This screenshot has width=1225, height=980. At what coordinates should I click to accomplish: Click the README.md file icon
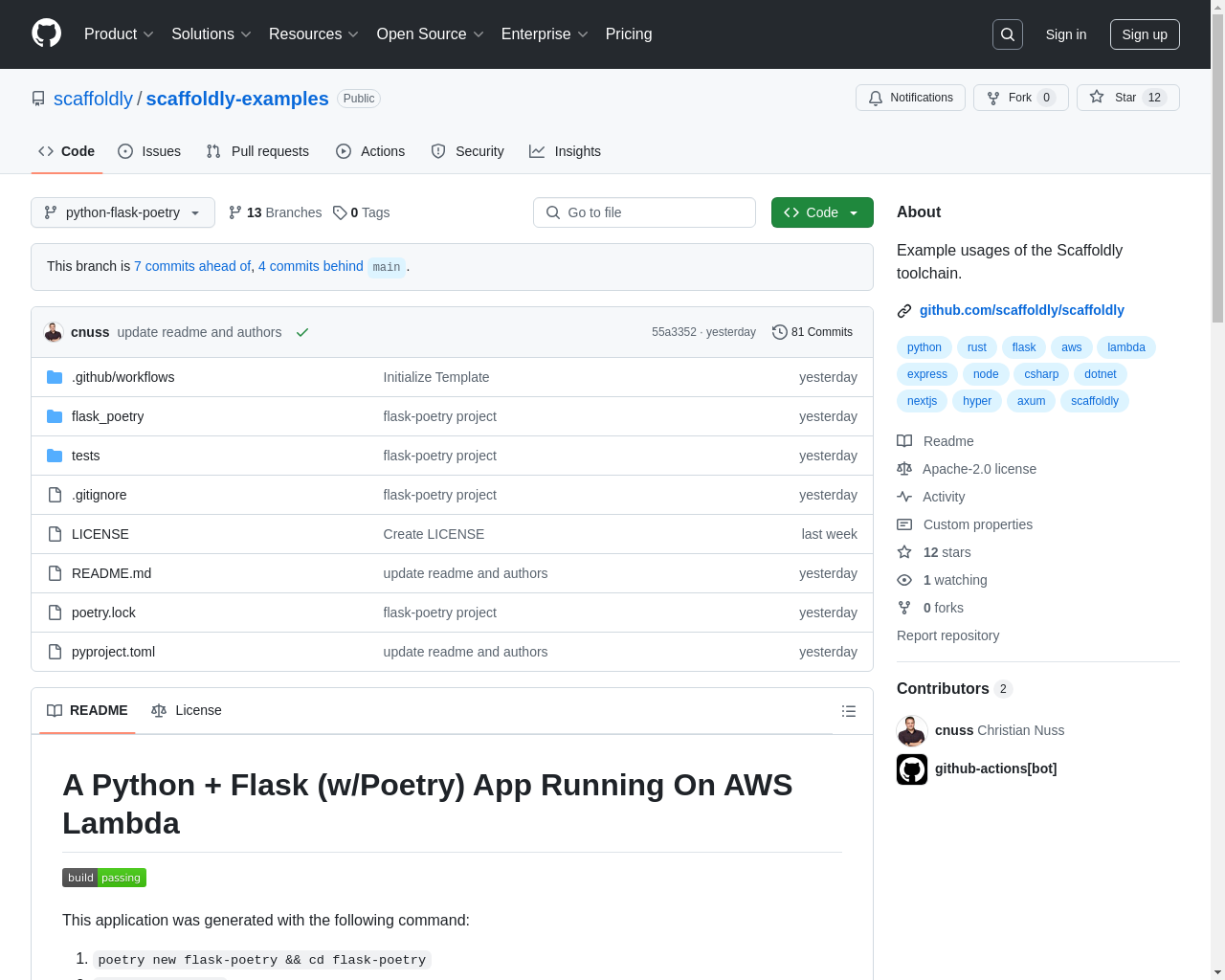click(55, 573)
